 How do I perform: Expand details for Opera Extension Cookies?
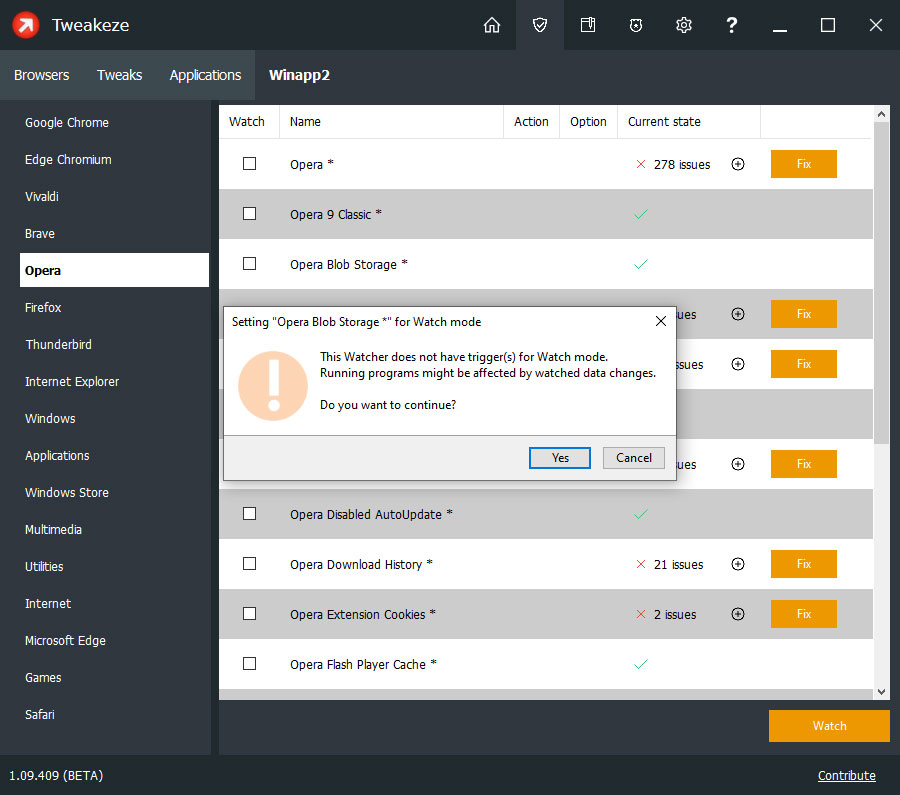[x=738, y=614]
